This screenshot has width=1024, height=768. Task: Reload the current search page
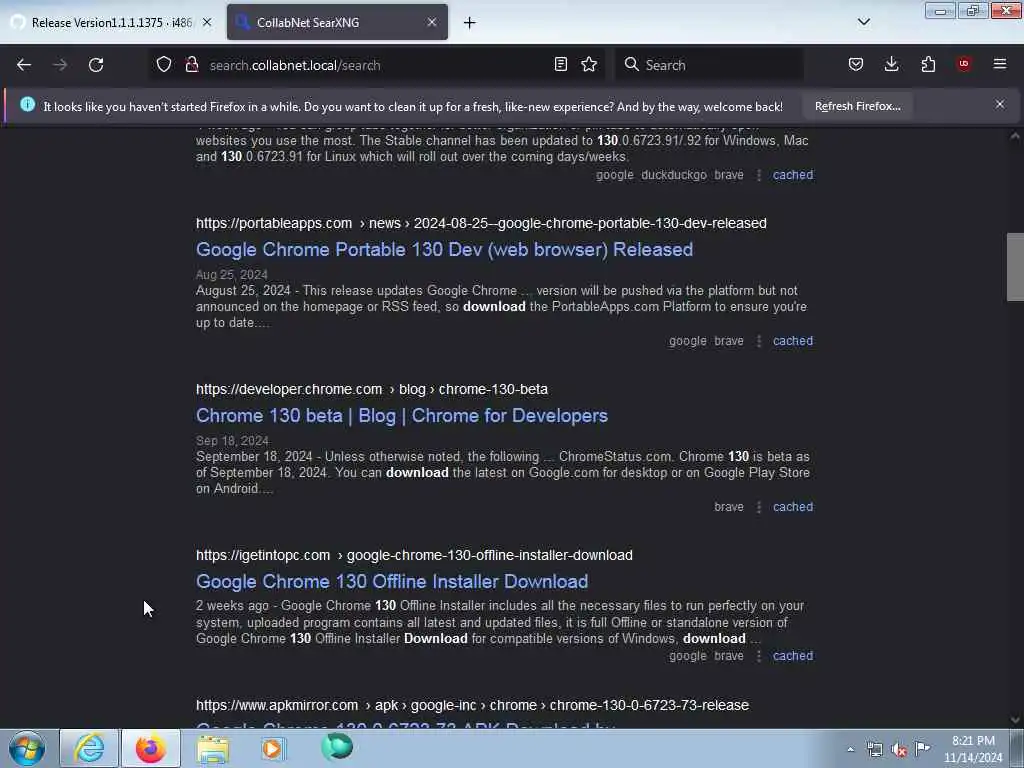[96, 65]
